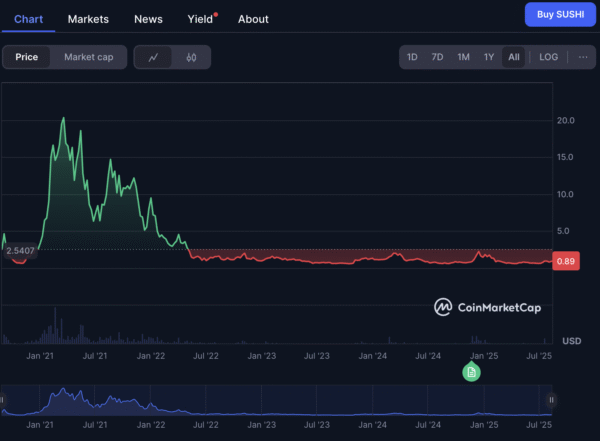Grab the right range slider handle
The width and height of the screenshot is (600, 441).
pyautogui.click(x=551, y=400)
